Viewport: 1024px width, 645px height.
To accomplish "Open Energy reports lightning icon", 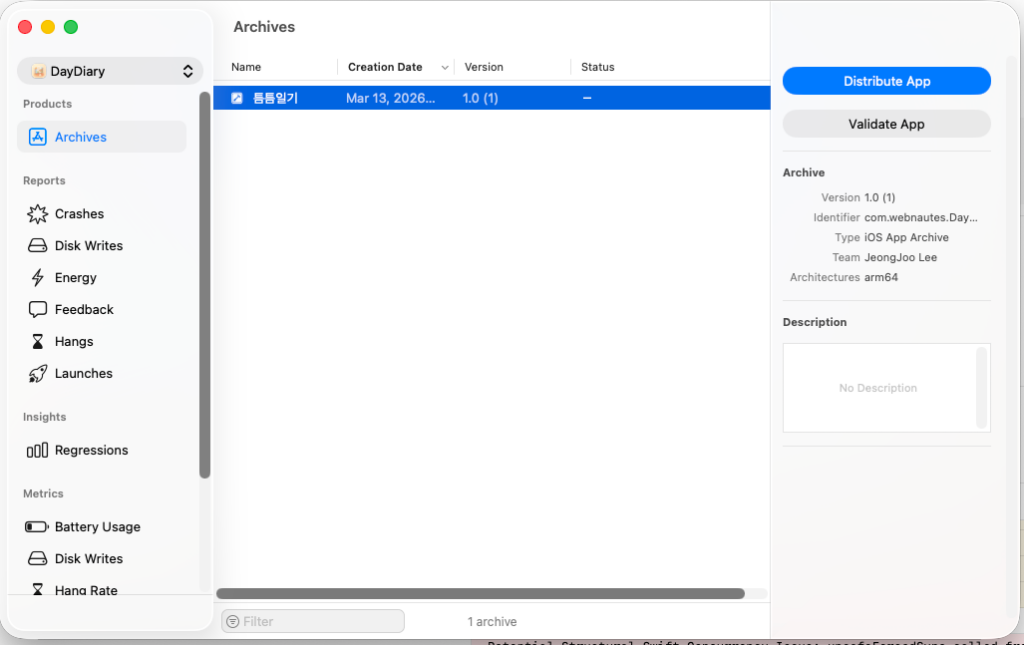I will tap(37, 278).
